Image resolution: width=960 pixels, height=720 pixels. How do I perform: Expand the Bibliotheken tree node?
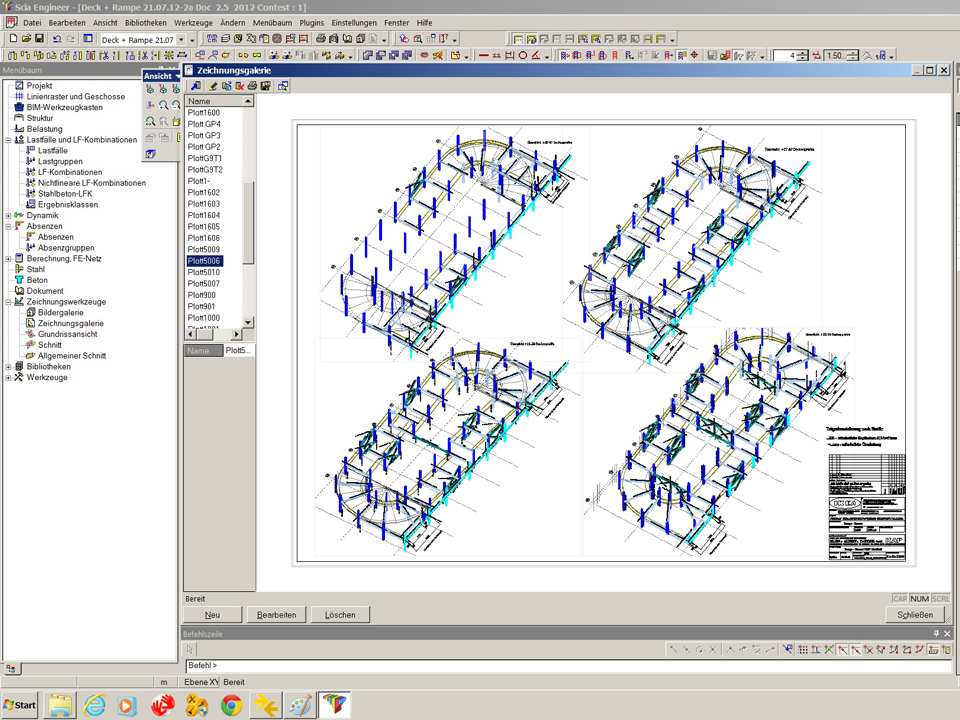[9, 367]
